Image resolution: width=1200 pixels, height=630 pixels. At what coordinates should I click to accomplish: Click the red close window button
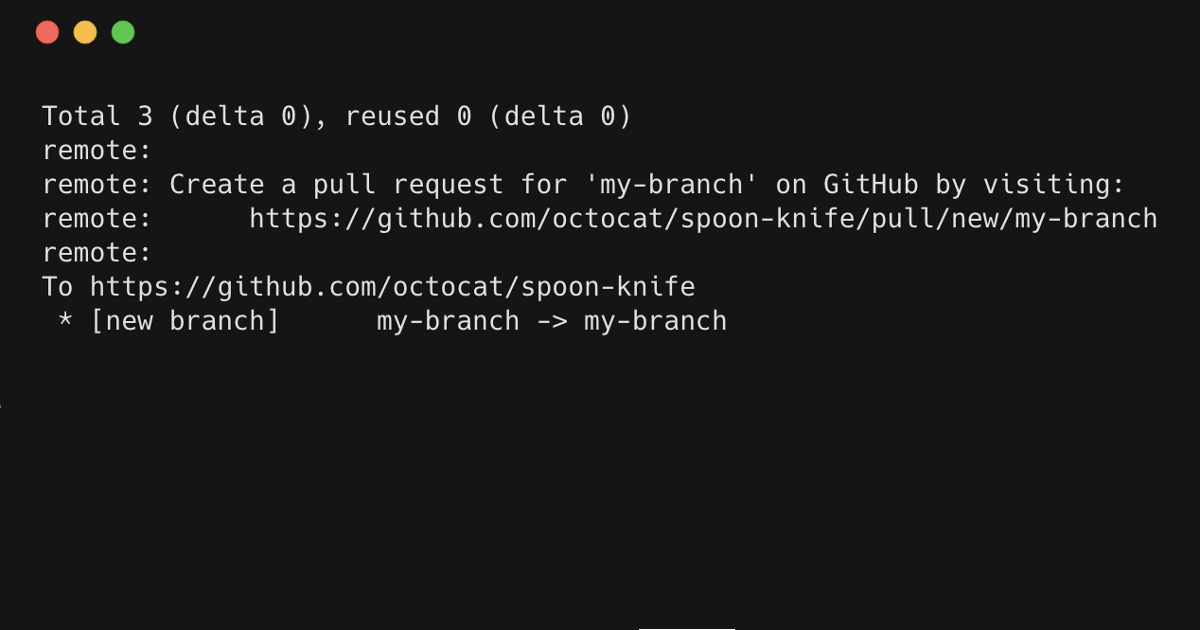(47, 32)
